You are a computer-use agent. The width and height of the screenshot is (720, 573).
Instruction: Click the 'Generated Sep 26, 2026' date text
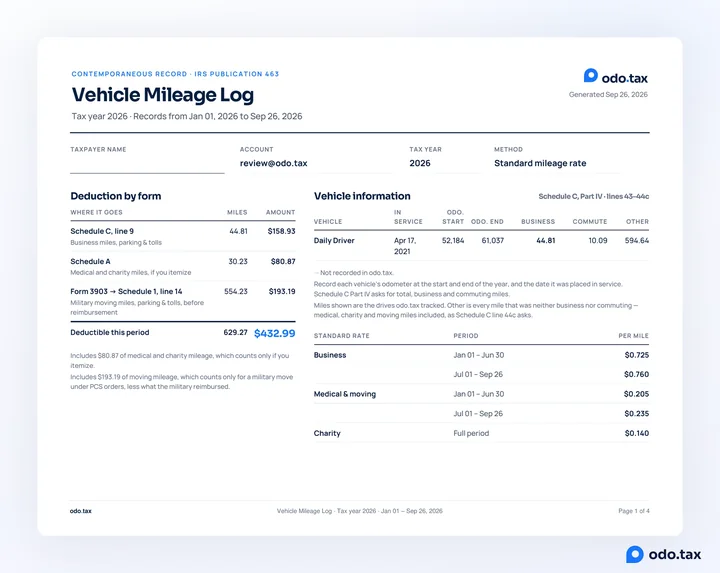(608, 95)
